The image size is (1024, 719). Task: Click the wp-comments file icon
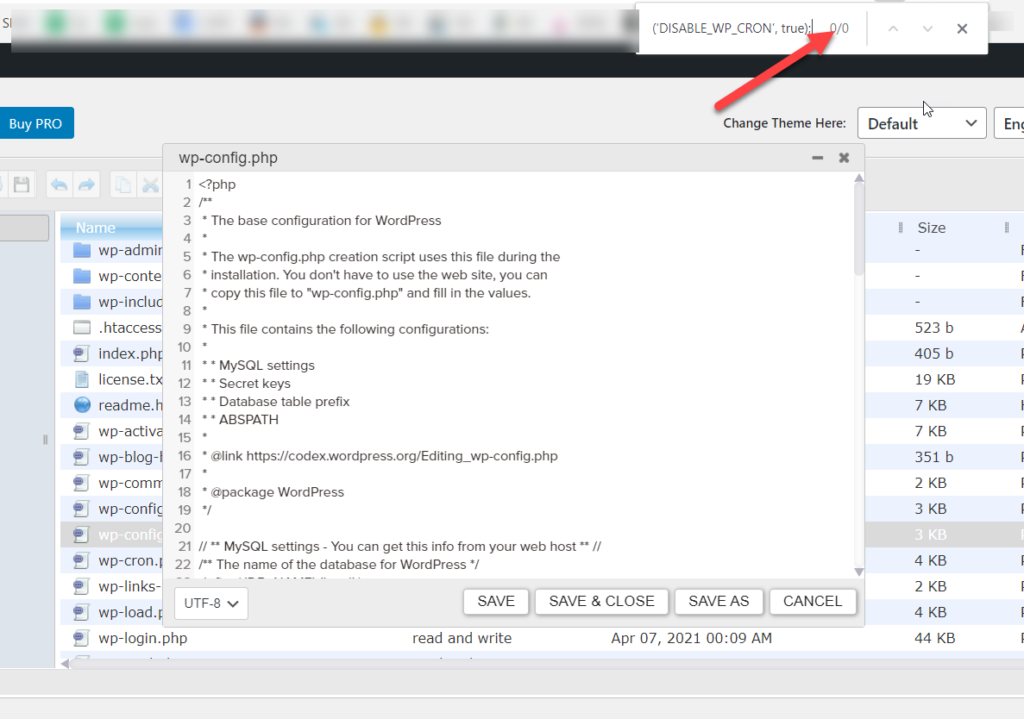click(x=82, y=483)
